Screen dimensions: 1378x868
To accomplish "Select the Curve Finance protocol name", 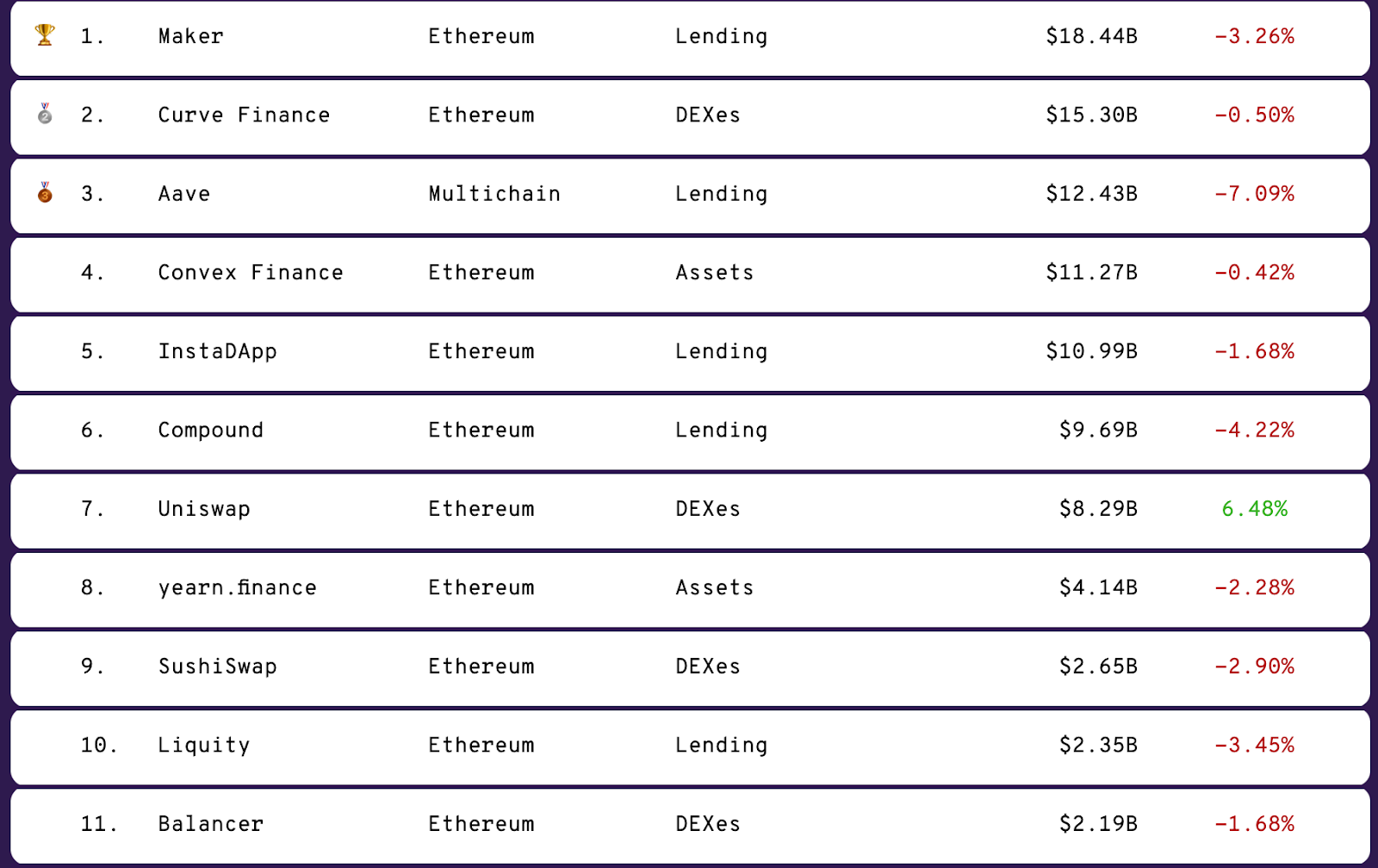I will click(x=244, y=115).
